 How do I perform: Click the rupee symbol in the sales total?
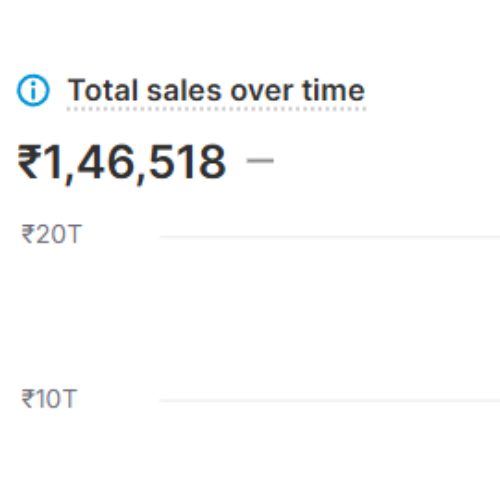coord(29,162)
